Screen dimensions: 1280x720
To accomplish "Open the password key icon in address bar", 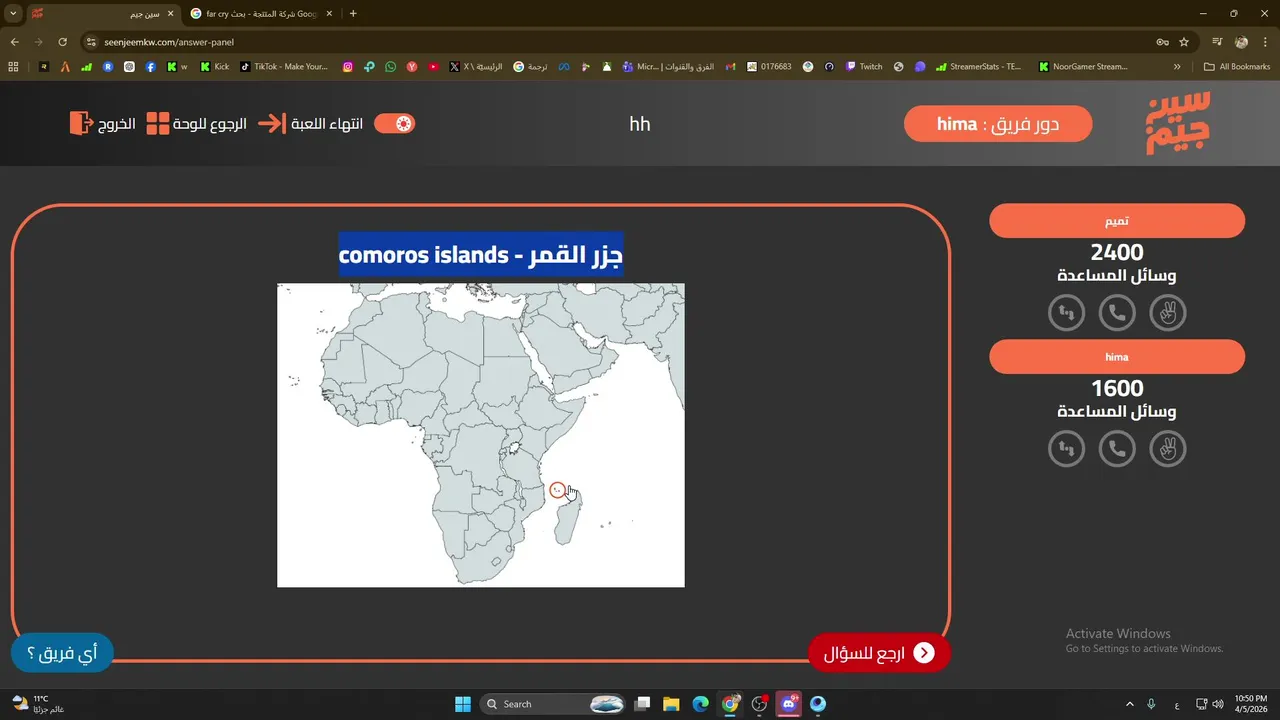I will point(1162,42).
